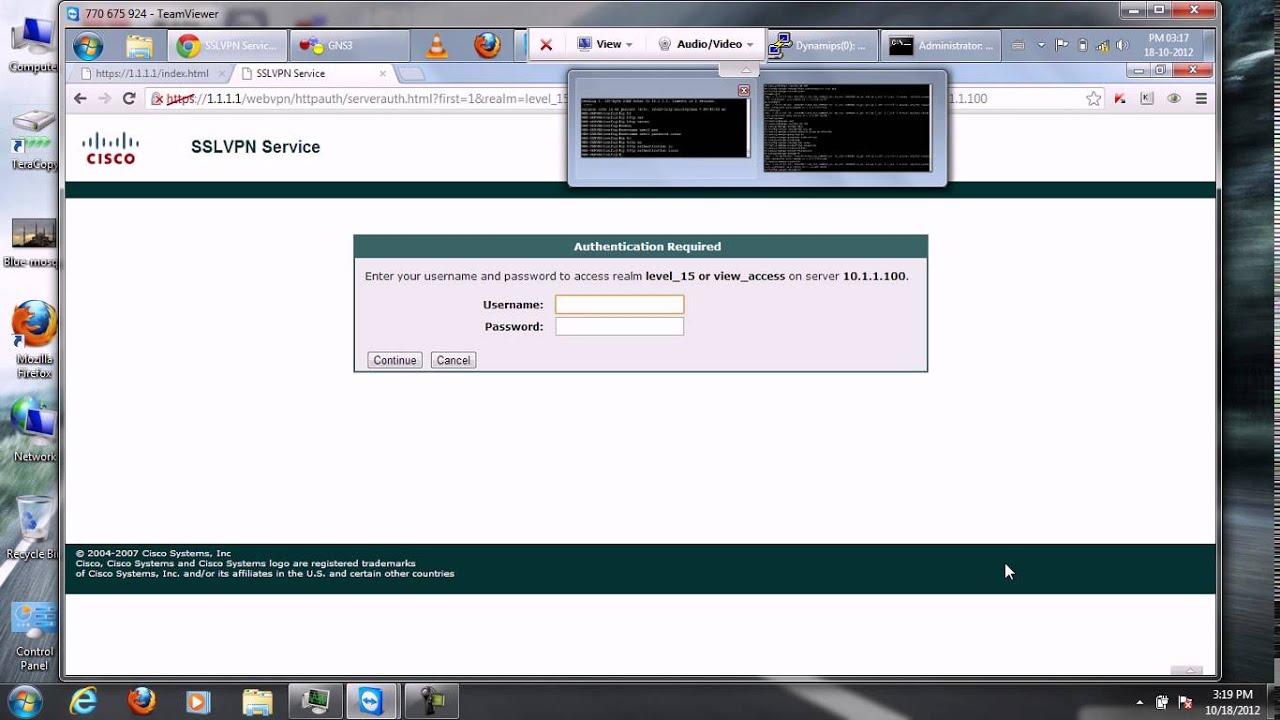This screenshot has height=720, width=1280.
Task: Open TeraCopy desktop shortcut
Action: (33, 140)
